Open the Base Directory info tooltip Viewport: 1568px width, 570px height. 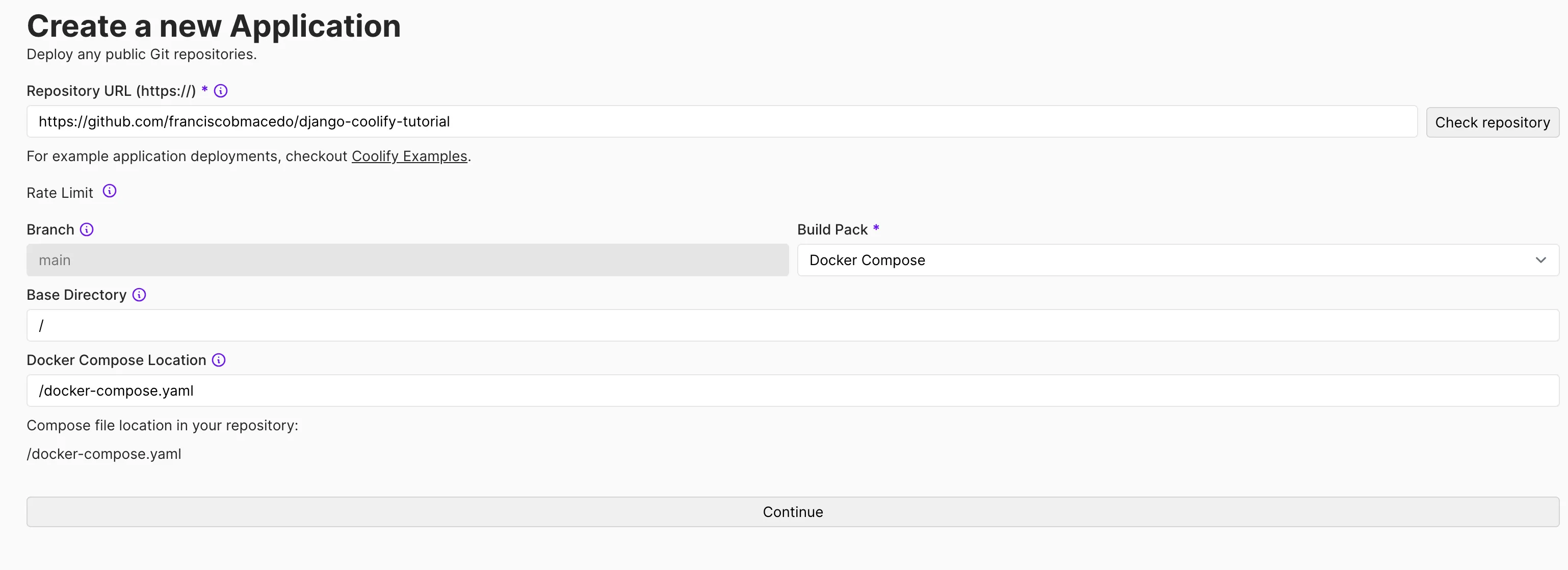pyautogui.click(x=139, y=294)
